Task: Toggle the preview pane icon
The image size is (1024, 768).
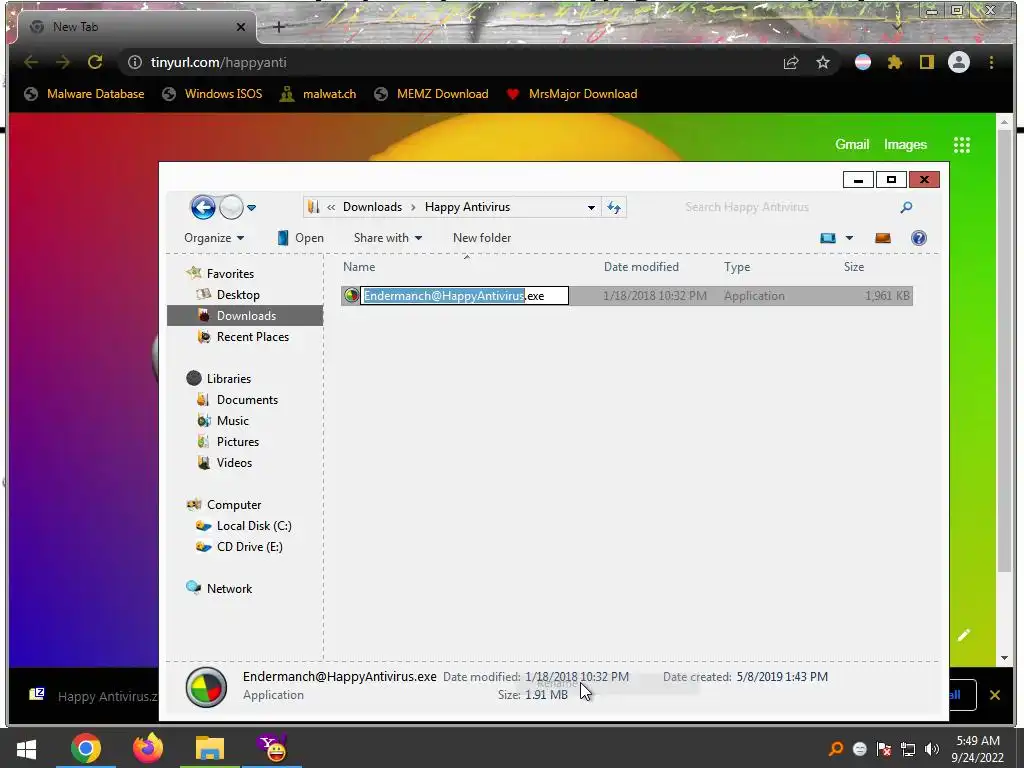Action: click(x=883, y=238)
